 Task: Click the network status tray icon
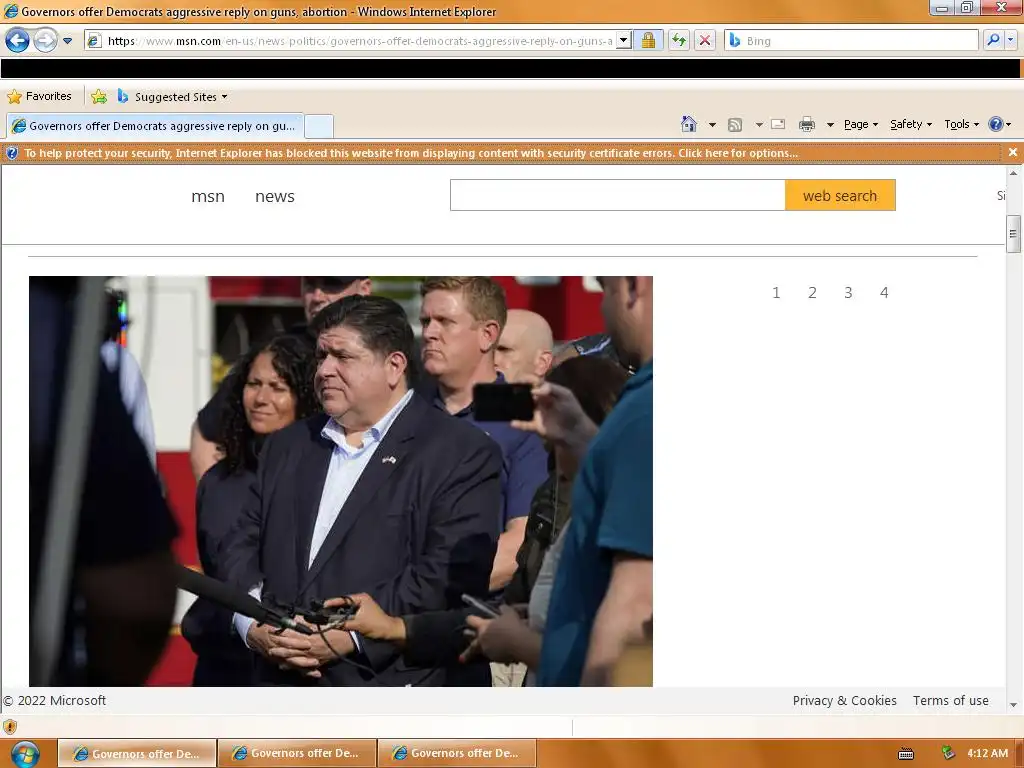(x=948, y=753)
